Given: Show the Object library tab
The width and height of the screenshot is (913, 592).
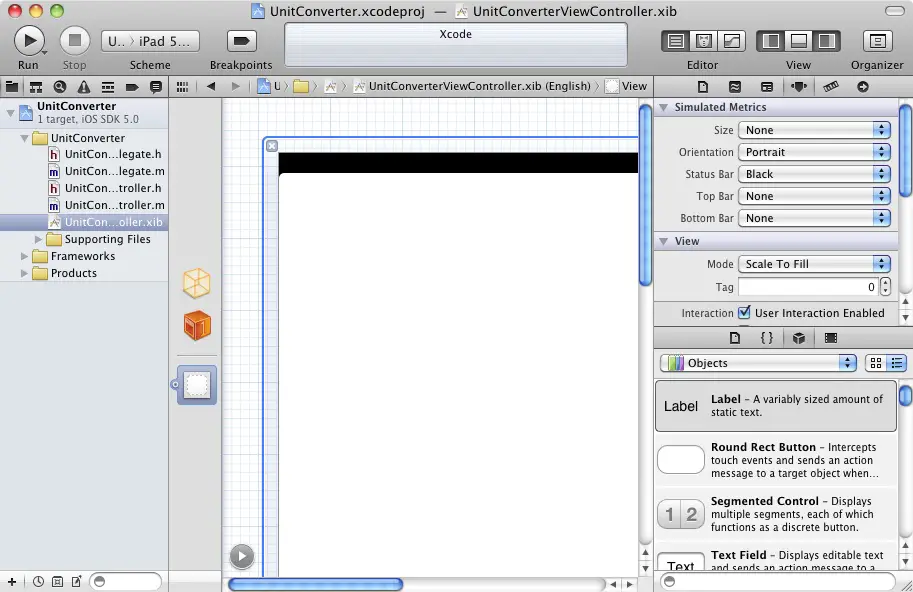Looking at the screenshot, I should [x=798, y=338].
